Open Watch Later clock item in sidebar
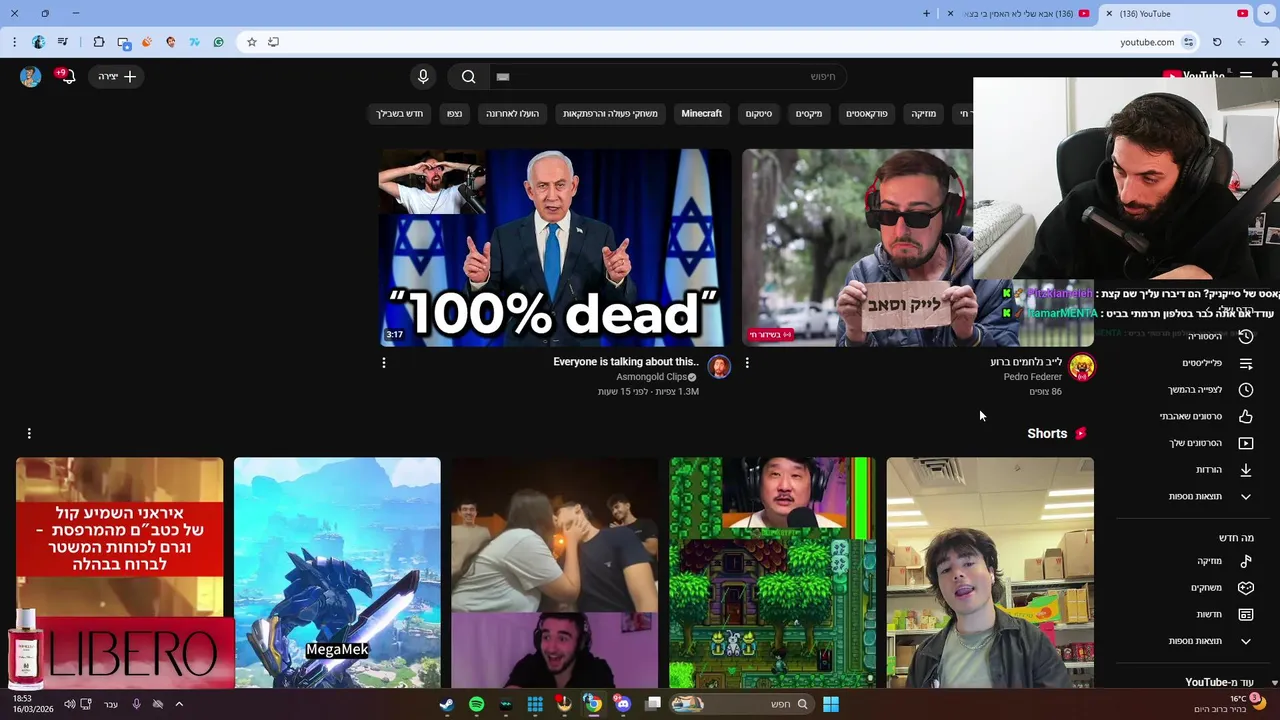 pyautogui.click(x=1211, y=390)
